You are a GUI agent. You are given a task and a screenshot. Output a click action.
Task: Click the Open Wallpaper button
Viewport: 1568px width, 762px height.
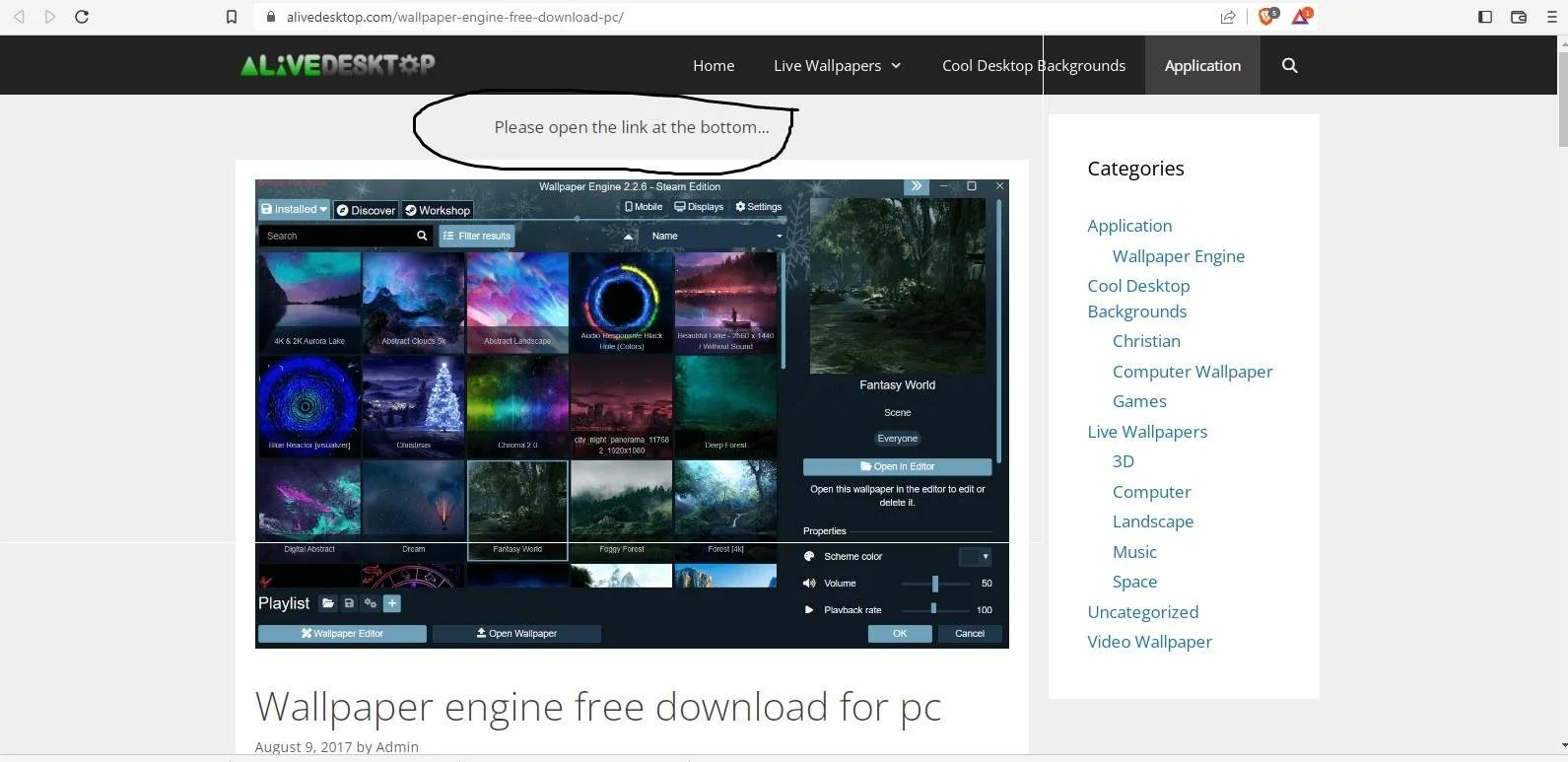point(516,634)
